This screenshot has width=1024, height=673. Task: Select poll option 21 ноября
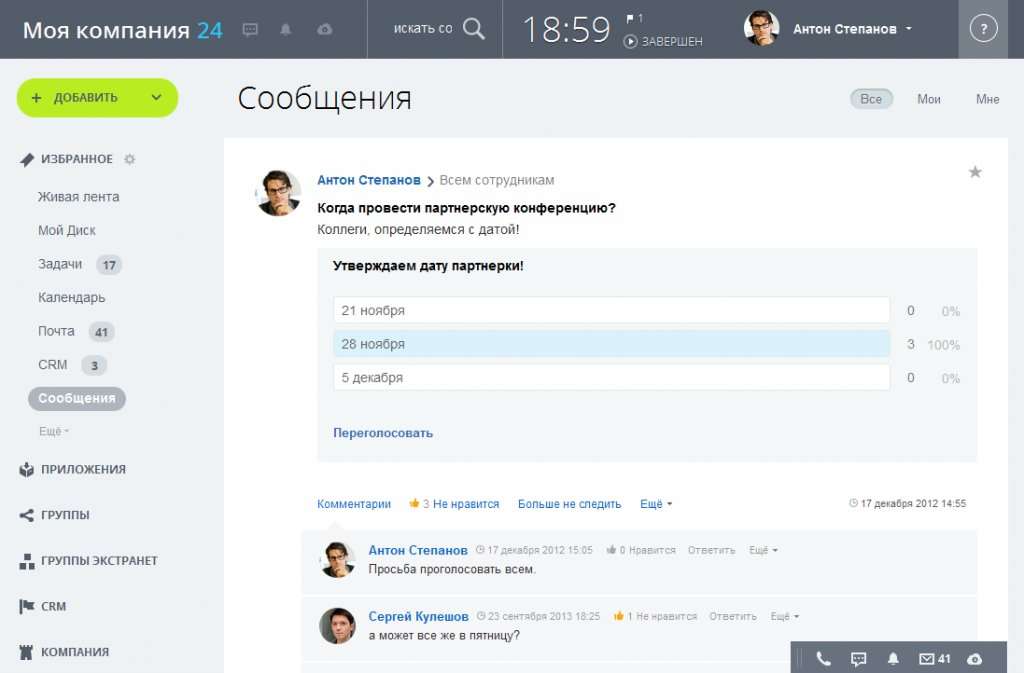[611, 310]
